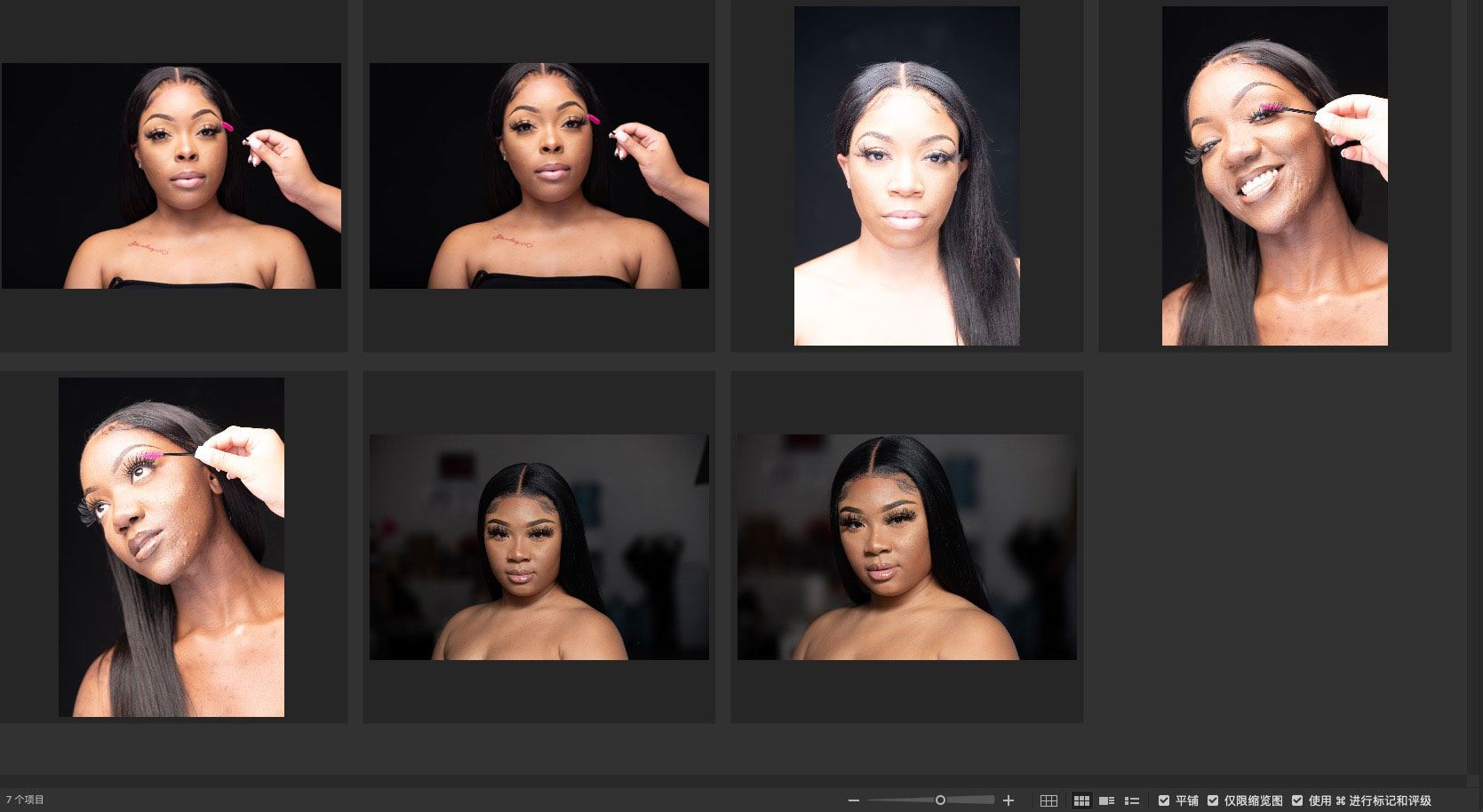The image size is (1483, 812).
Task: Click the 7 个项目 status text
Action: (x=26, y=800)
